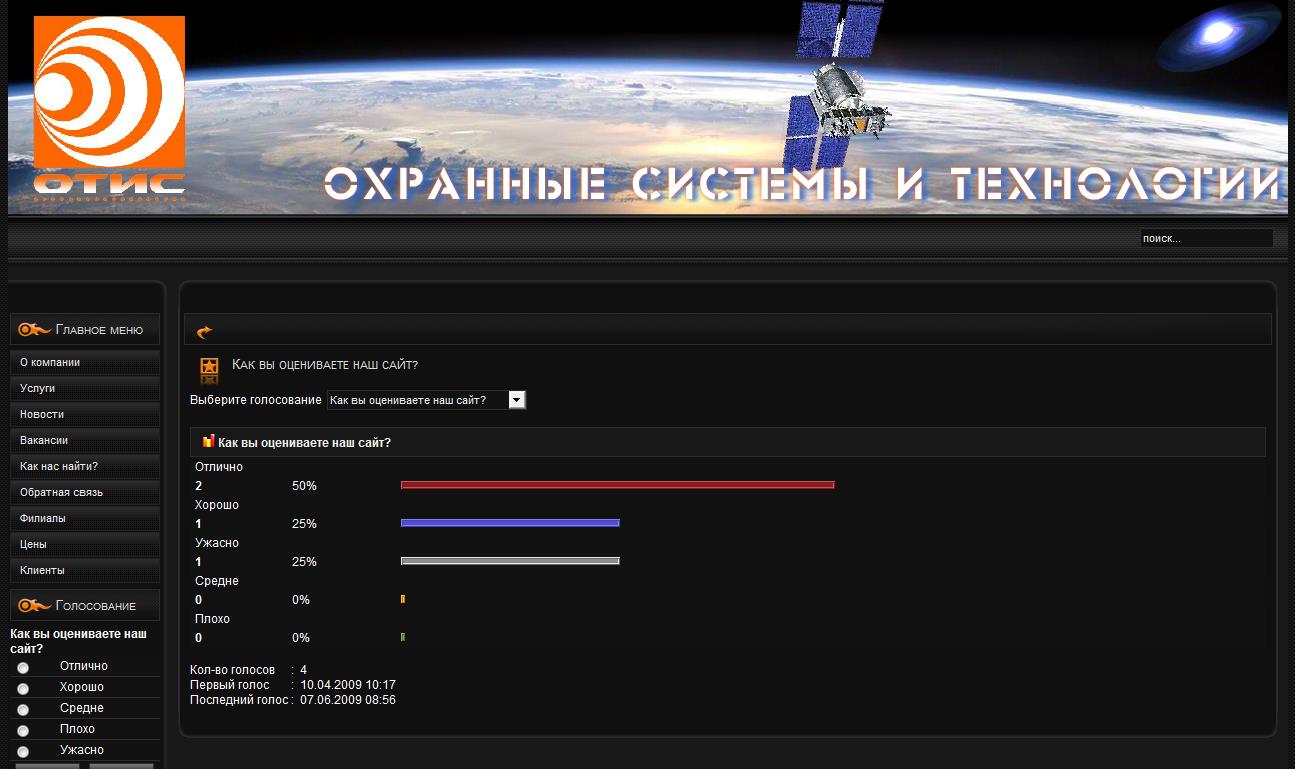Choose the Ужасно radio button
Viewport: 1295px width, 769px height.
[x=23, y=752]
